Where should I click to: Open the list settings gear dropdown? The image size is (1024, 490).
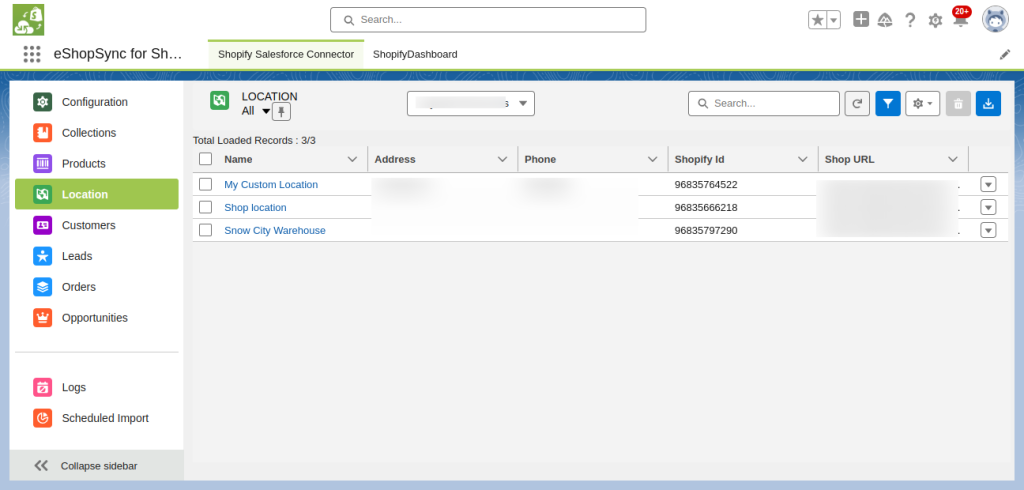922,103
